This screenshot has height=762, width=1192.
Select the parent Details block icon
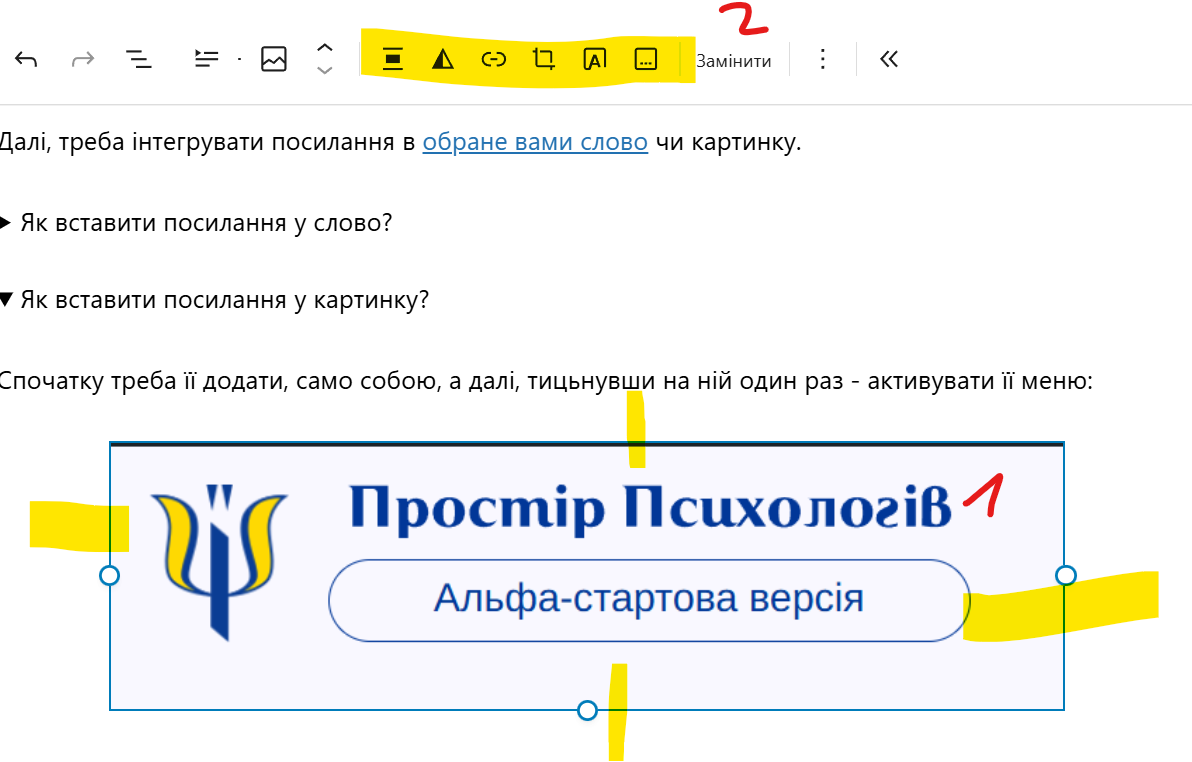click(206, 60)
